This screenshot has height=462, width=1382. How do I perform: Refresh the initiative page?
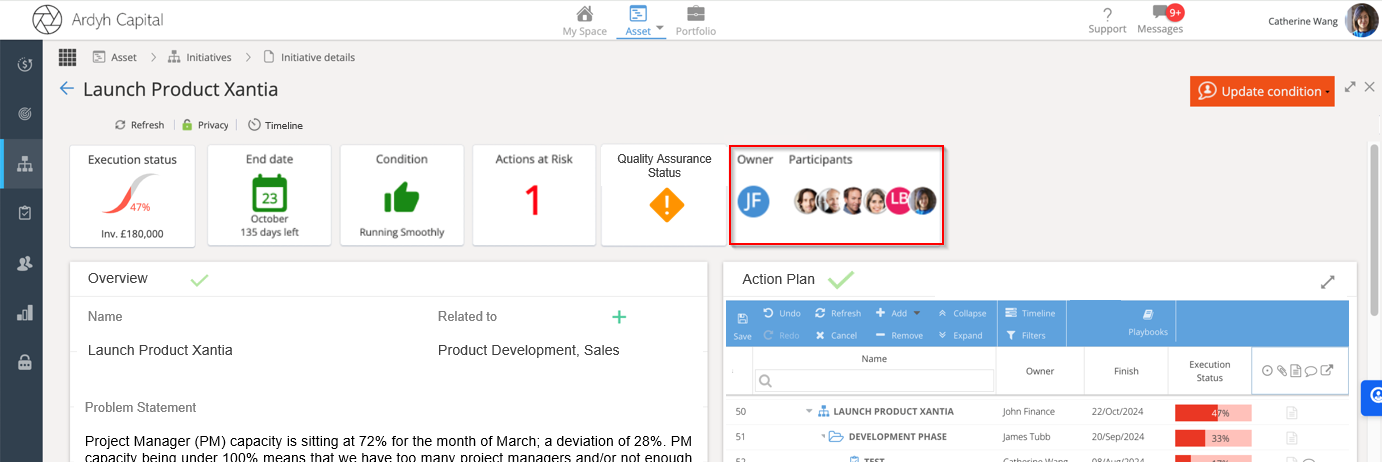139,125
